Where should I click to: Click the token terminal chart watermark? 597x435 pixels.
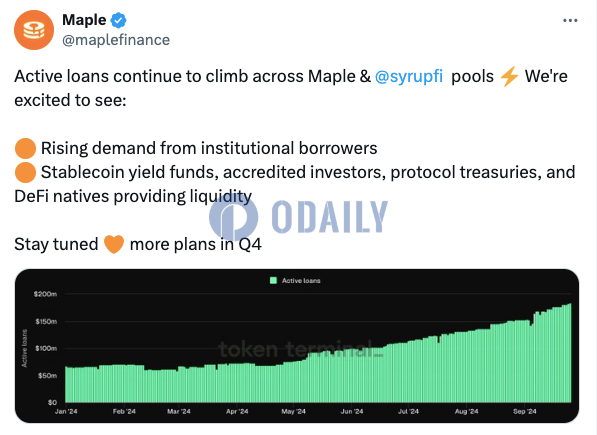[301, 349]
